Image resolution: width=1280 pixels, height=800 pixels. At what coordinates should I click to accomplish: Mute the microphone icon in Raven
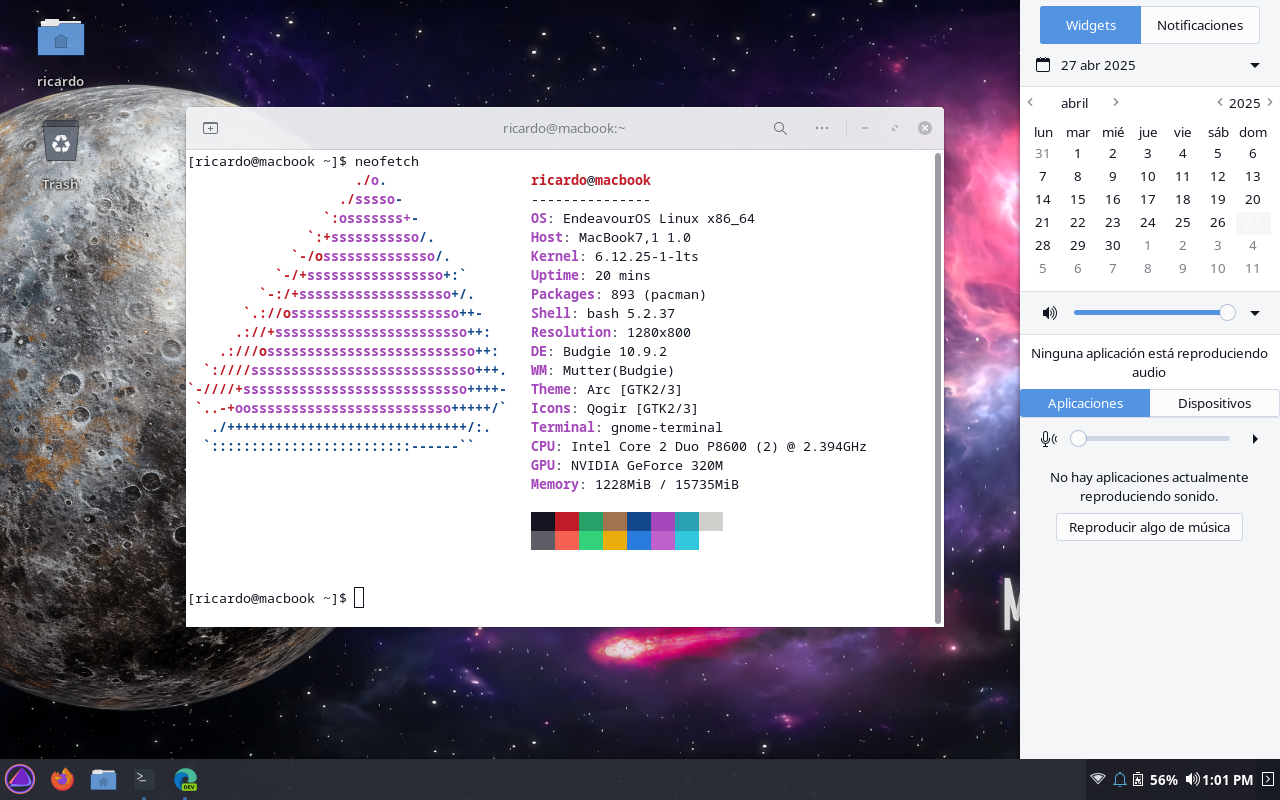1048,439
